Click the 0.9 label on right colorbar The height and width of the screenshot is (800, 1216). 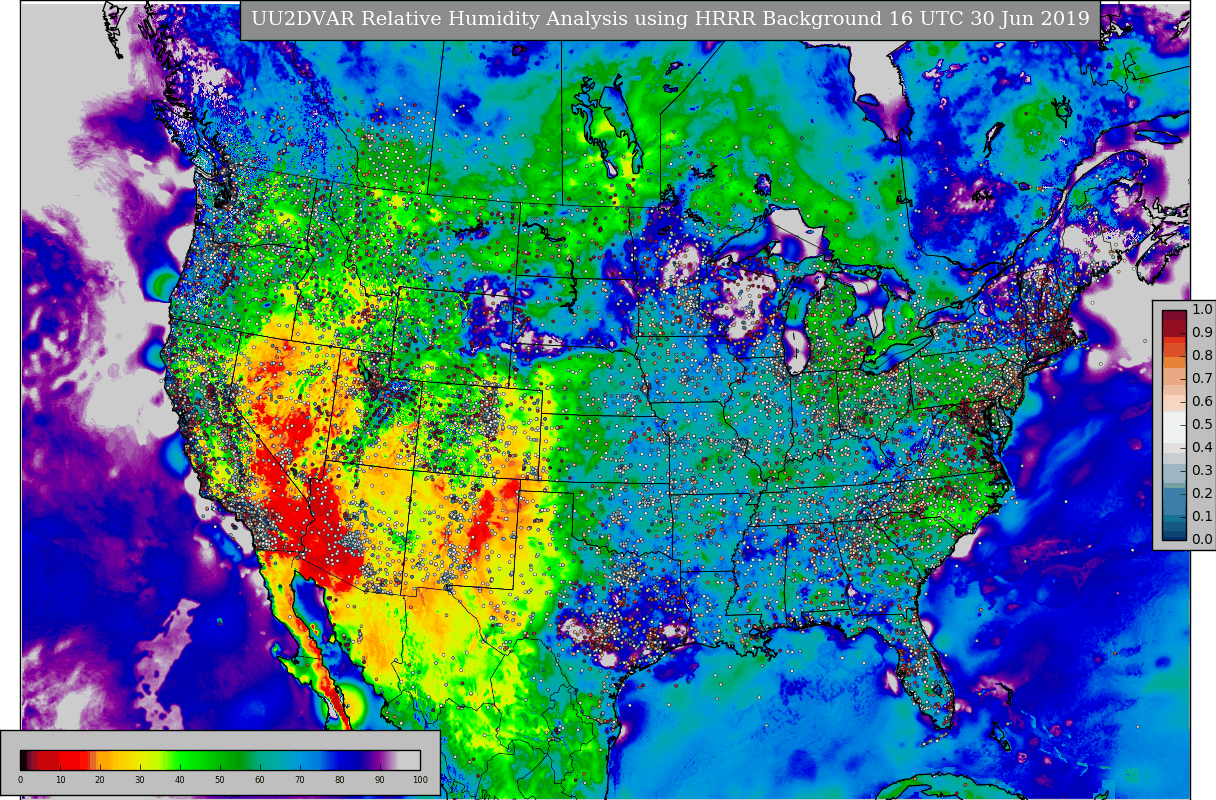click(x=1202, y=333)
